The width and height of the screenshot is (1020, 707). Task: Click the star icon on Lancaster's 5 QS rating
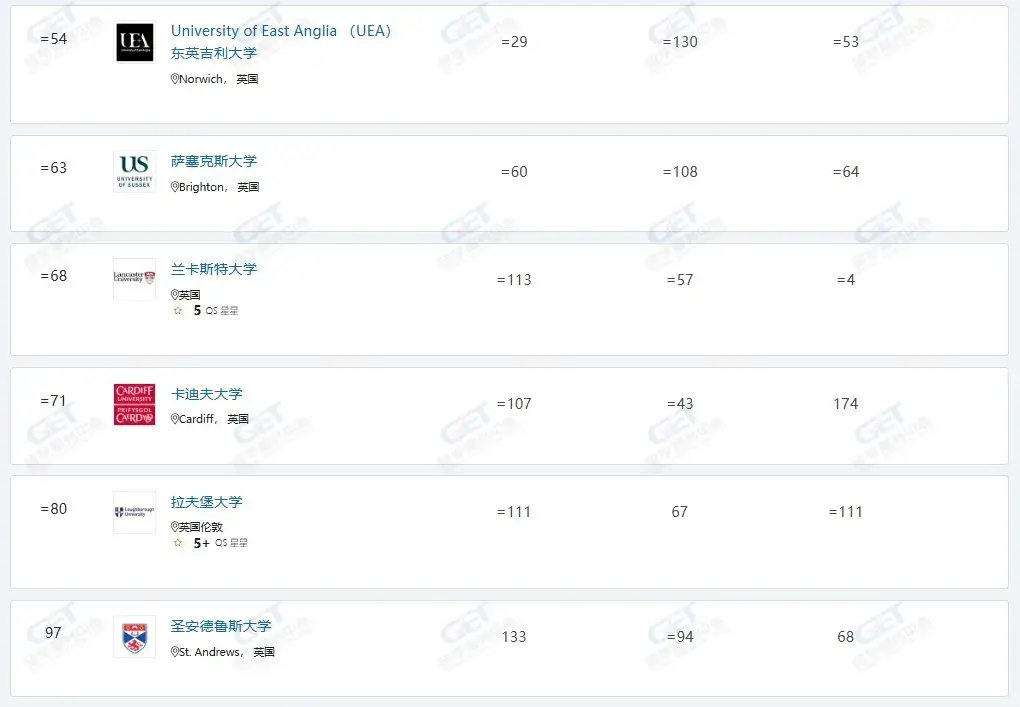pos(177,310)
